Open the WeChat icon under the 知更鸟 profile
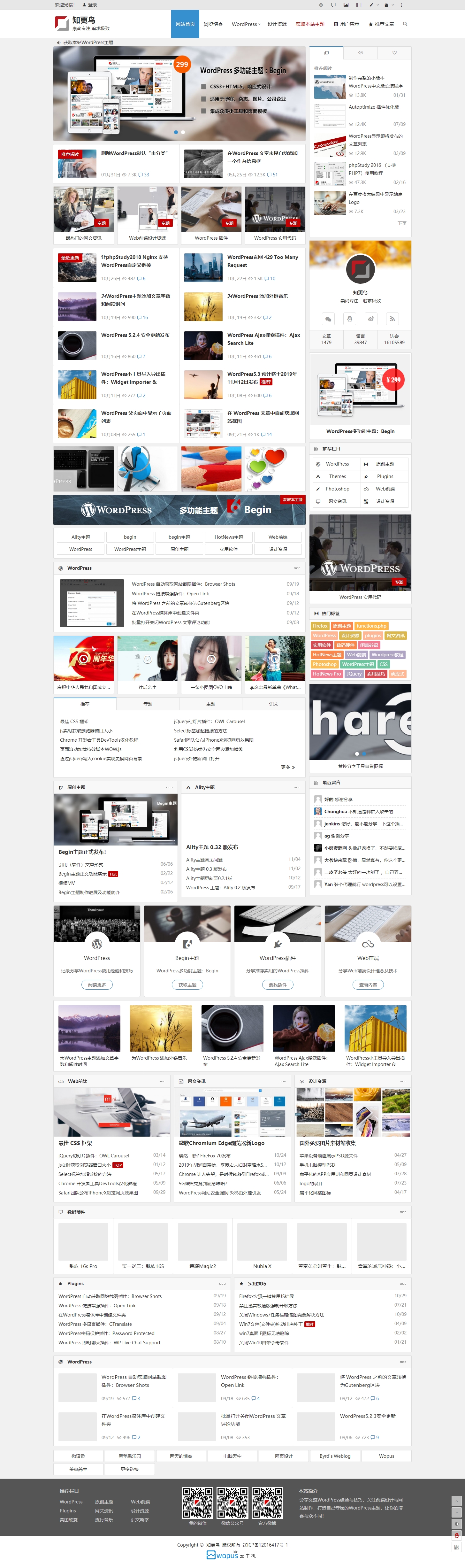The image size is (465, 1568). pyautogui.click(x=328, y=318)
